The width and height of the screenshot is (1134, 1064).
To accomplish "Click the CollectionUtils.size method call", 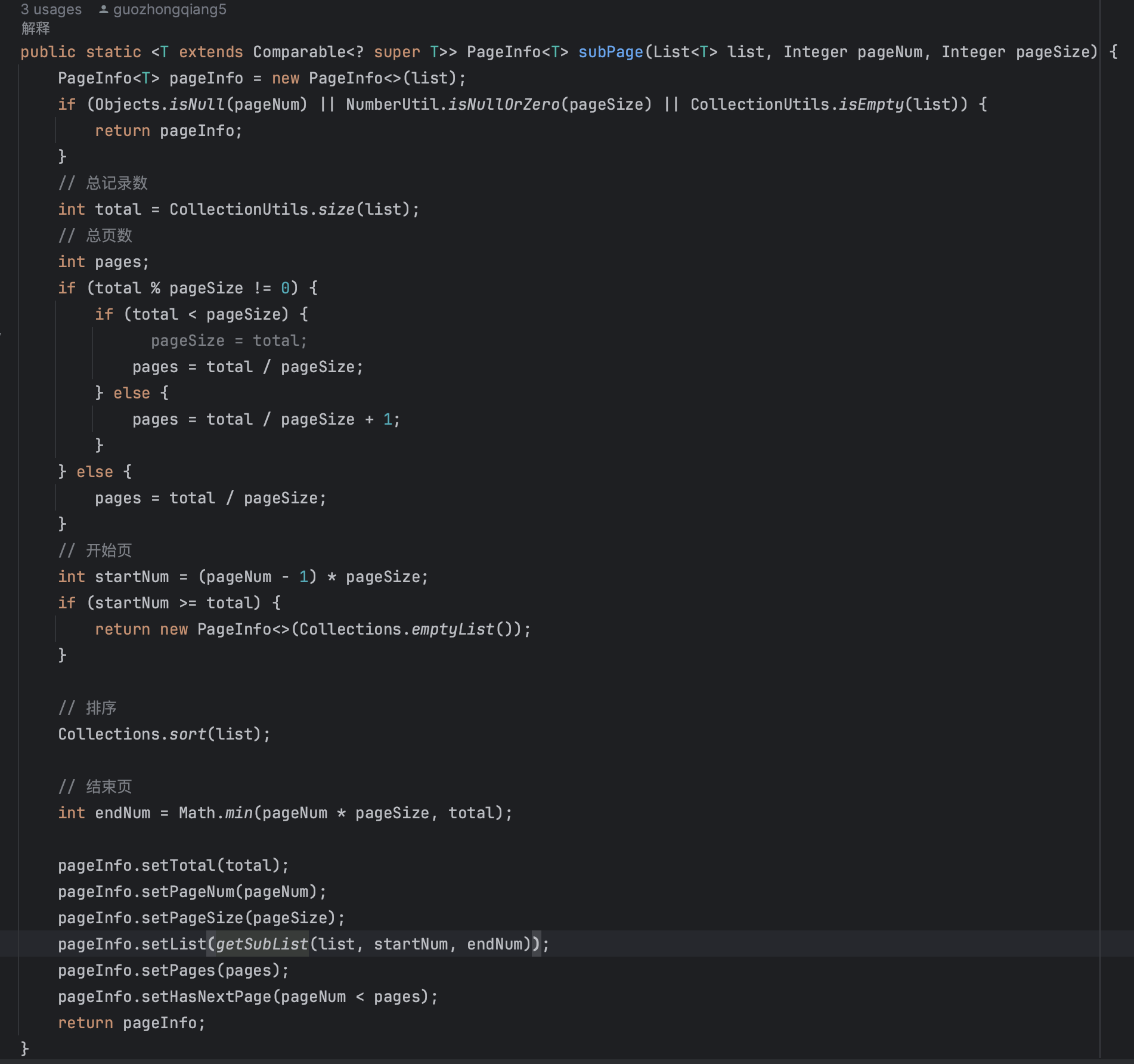I will [336, 209].
